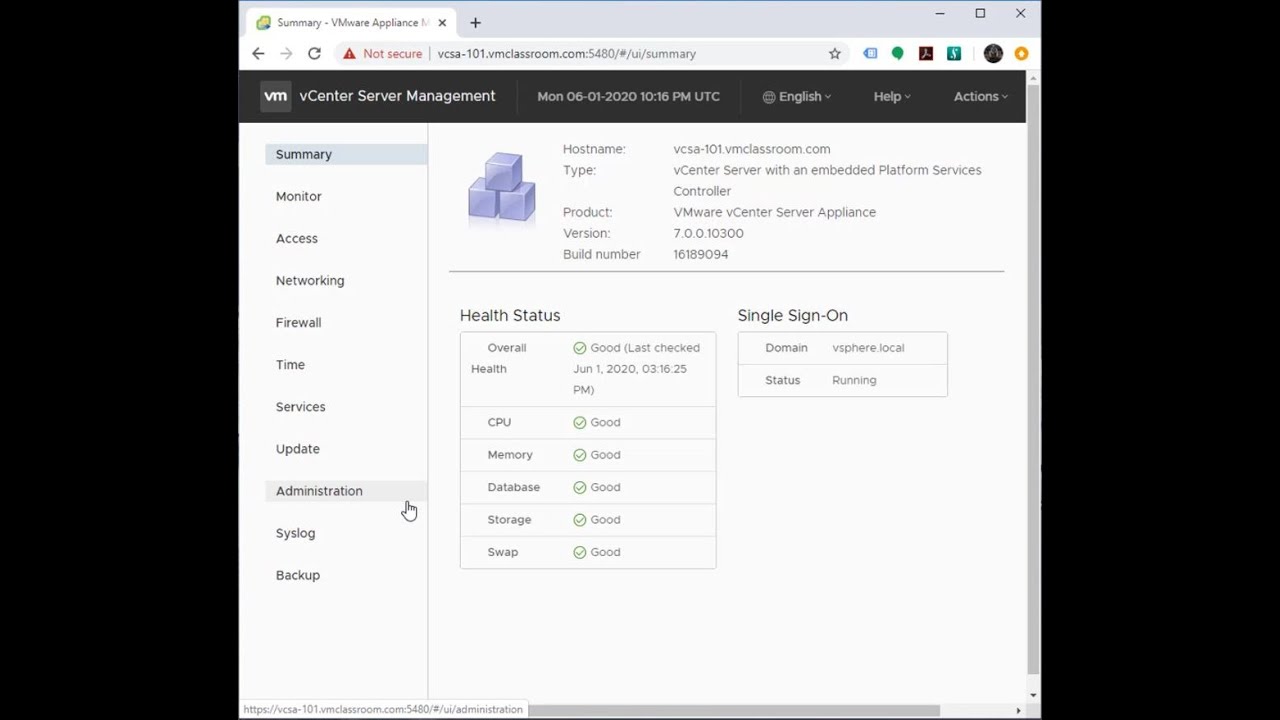
Task: Click the globe icon next to English
Action: coord(769,97)
